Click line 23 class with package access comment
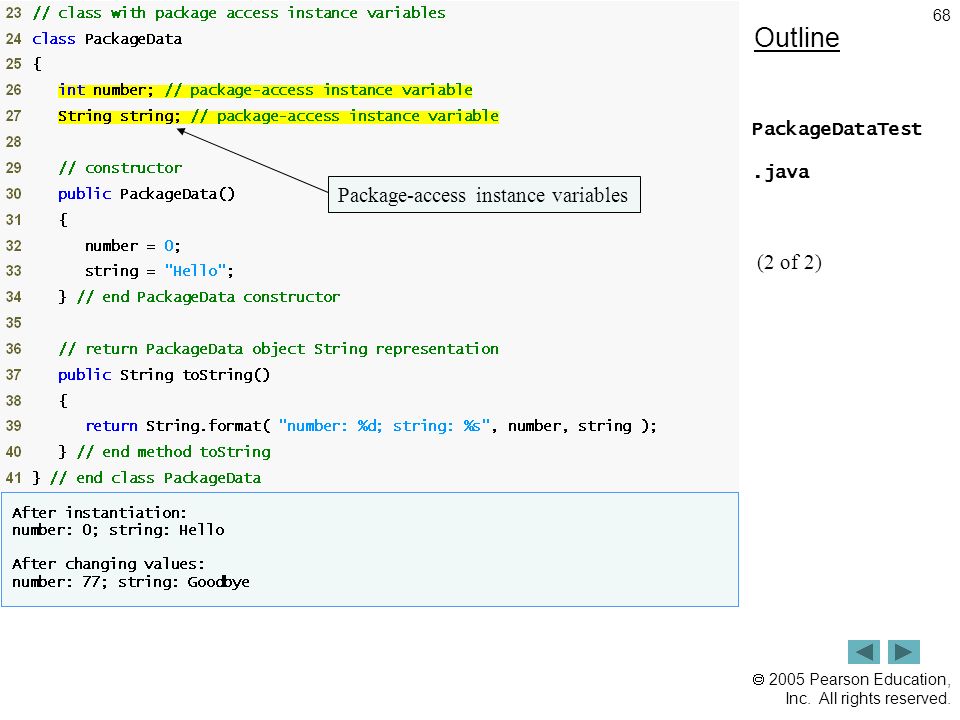960x720 pixels. pyautogui.click(x=239, y=13)
